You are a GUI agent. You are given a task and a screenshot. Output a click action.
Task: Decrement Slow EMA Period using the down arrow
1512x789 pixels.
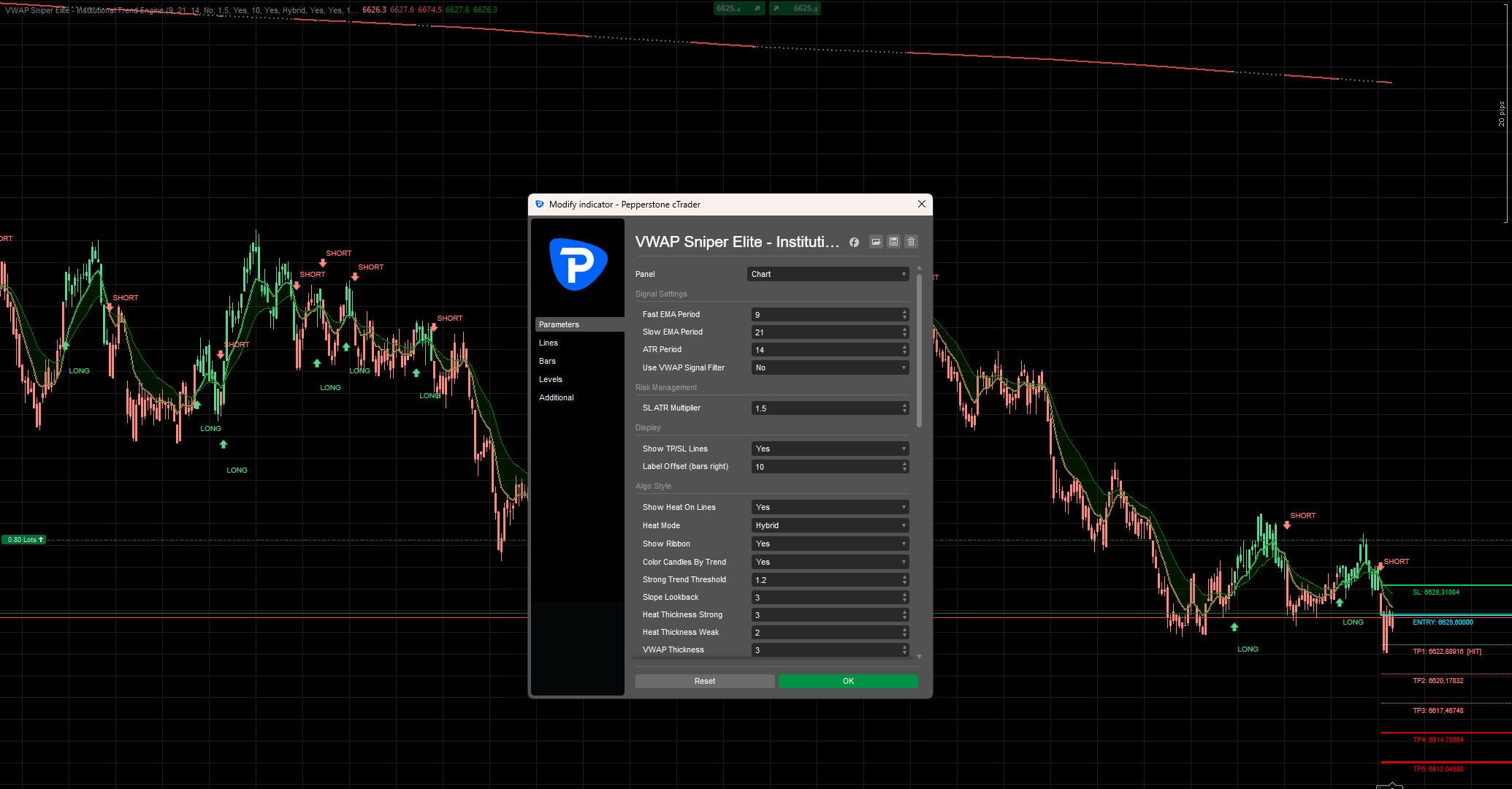[904, 335]
